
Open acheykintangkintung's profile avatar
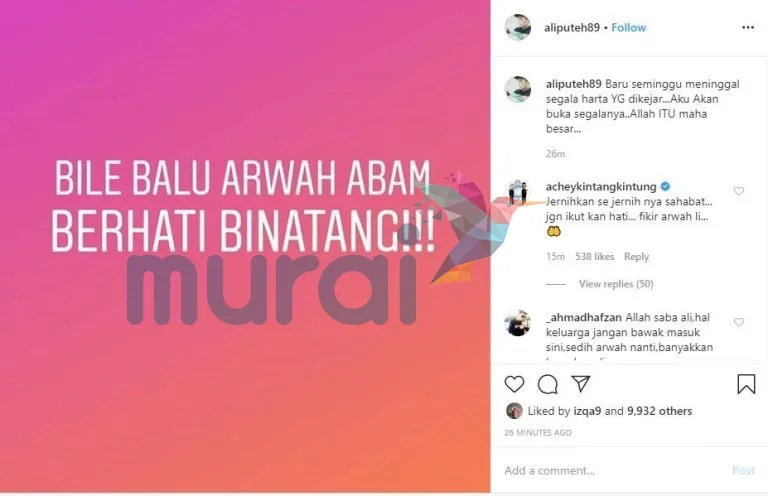tap(518, 192)
